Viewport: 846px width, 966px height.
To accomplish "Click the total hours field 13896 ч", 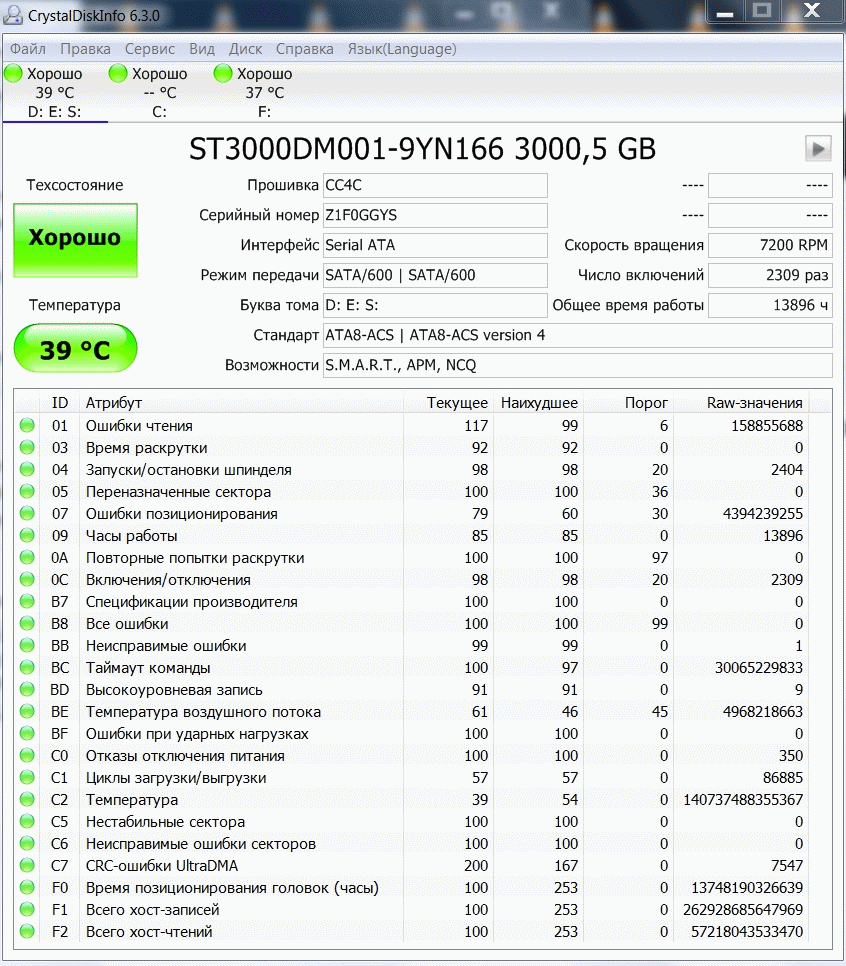I will (x=770, y=306).
